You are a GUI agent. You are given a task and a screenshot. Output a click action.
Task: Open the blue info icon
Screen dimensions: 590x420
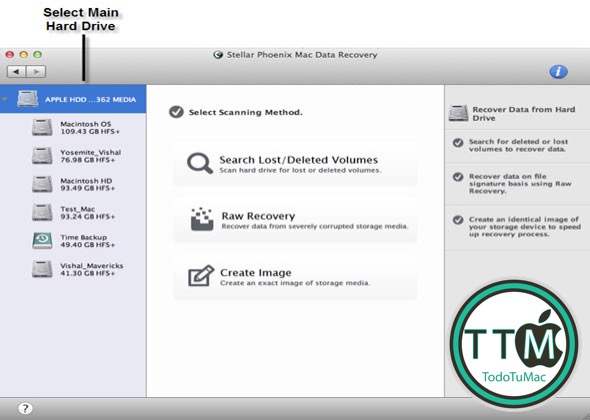(558, 72)
